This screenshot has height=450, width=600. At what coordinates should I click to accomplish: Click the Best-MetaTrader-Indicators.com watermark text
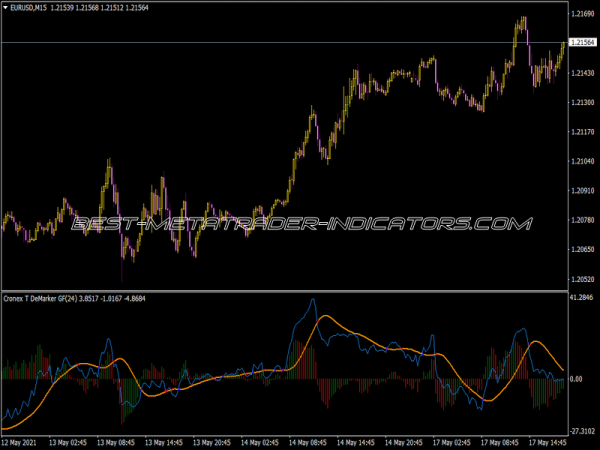[300, 224]
